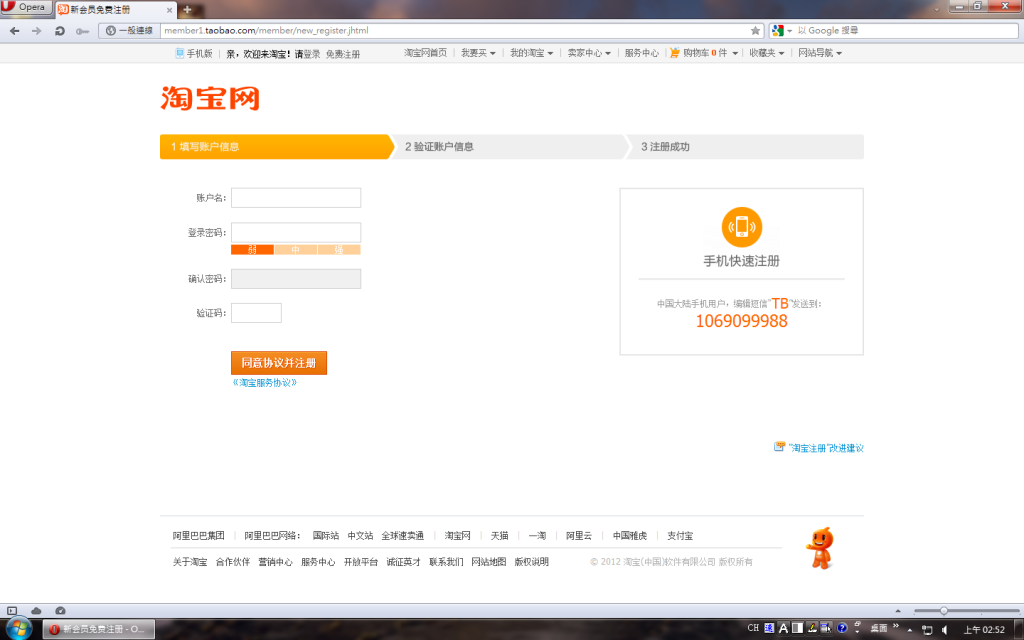Image resolution: width=1024 pixels, height=640 pixels.
Task: Expand the 卖家中心 dropdown menu
Action: click(x=589, y=53)
